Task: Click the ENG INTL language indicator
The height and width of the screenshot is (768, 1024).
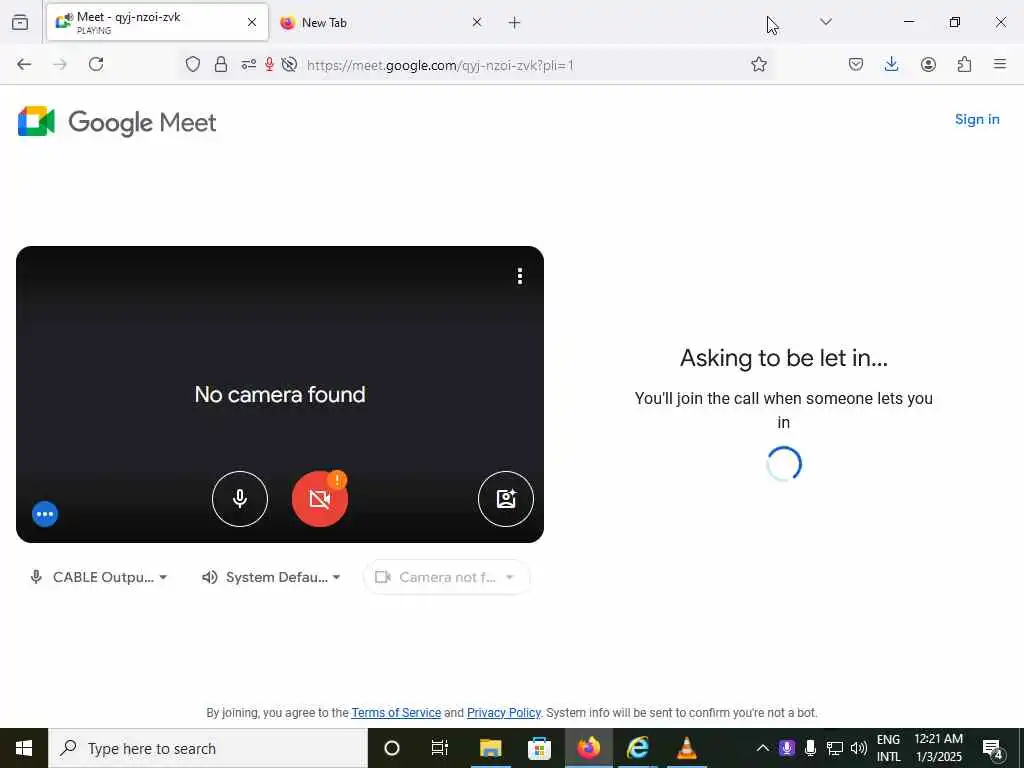Action: click(888, 748)
